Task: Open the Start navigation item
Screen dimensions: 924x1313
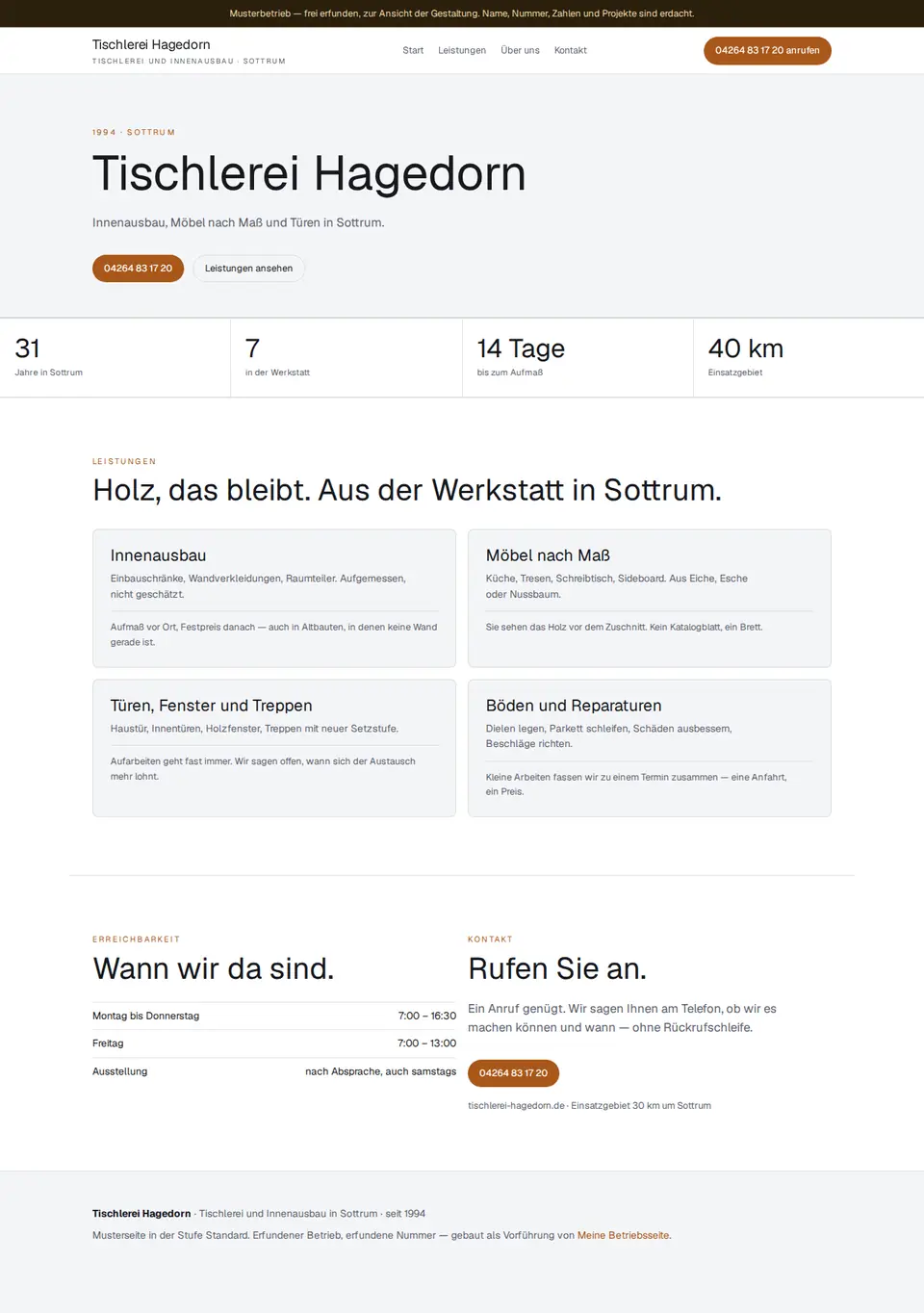Action: coord(413,50)
